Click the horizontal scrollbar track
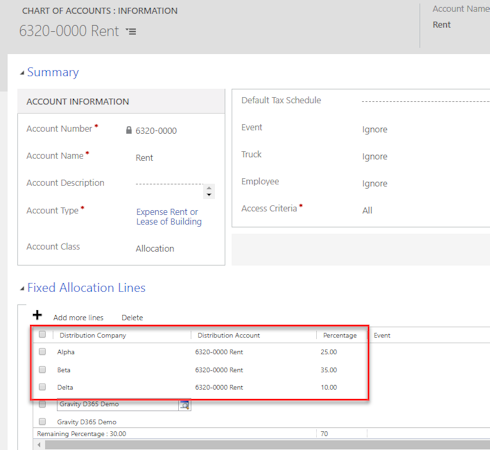 267,445
